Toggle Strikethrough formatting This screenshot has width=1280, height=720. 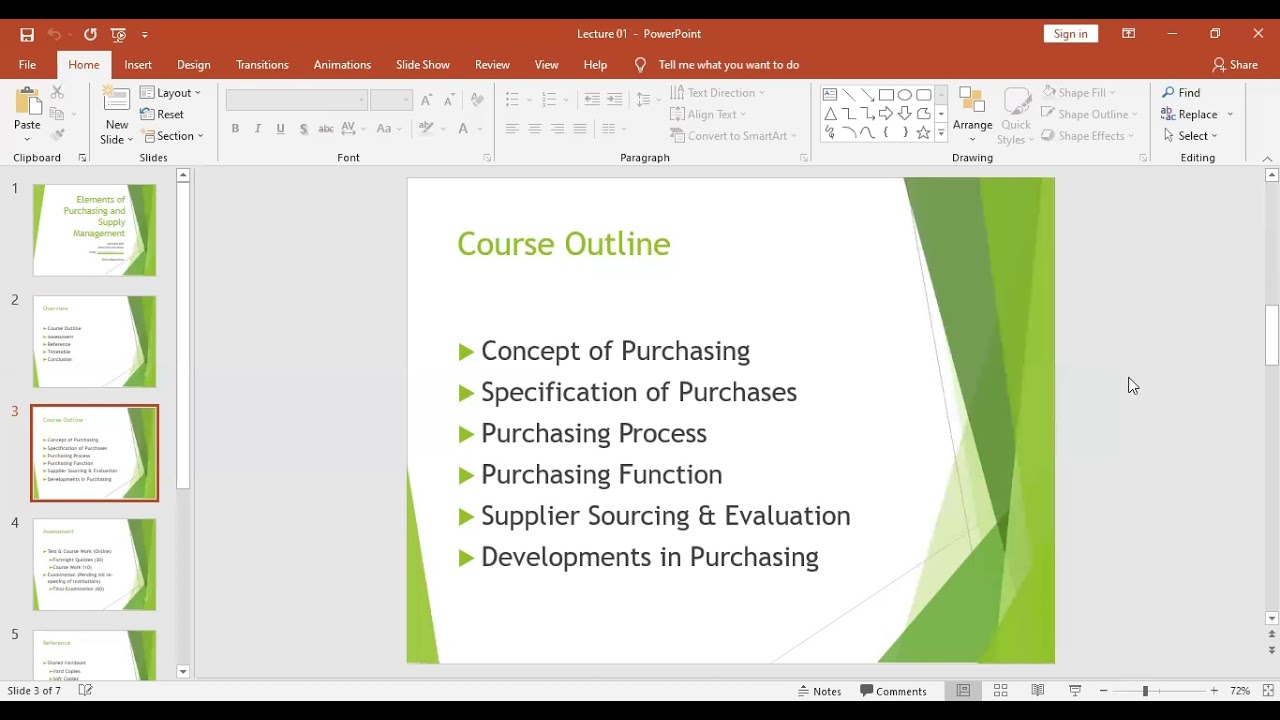tap(326, 129)
